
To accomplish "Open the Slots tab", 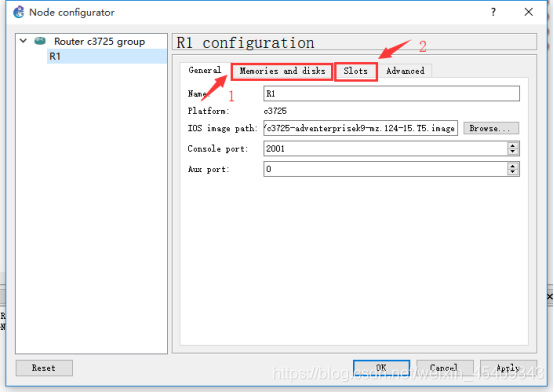I will pyautogui.click(x=355, y=72).
